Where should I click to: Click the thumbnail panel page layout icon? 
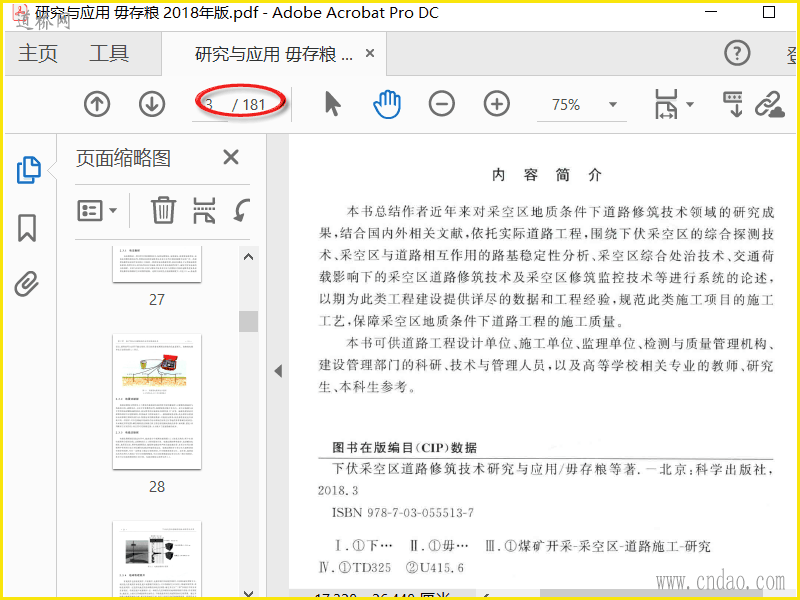click(x=204, y=210)
